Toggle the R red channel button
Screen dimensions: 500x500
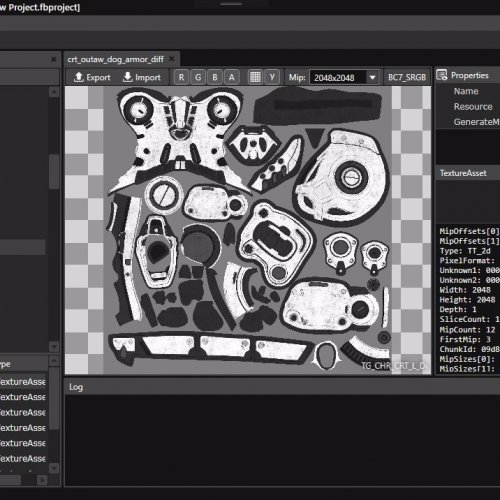click(181, 77)
